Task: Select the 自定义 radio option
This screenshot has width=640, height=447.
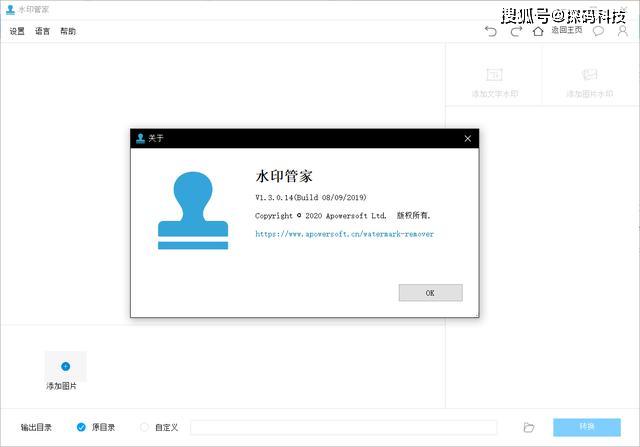Action: 144,427
